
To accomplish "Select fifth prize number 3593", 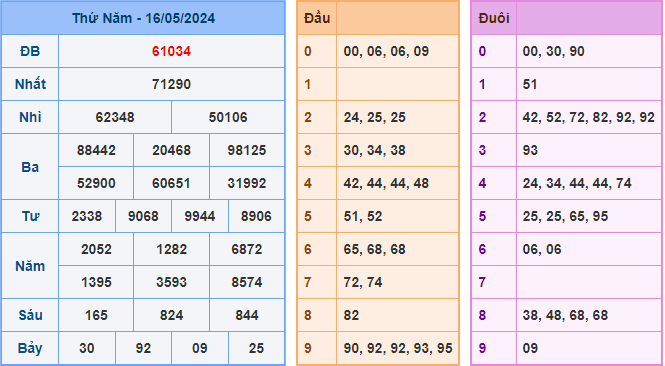I will click(171, 282).
